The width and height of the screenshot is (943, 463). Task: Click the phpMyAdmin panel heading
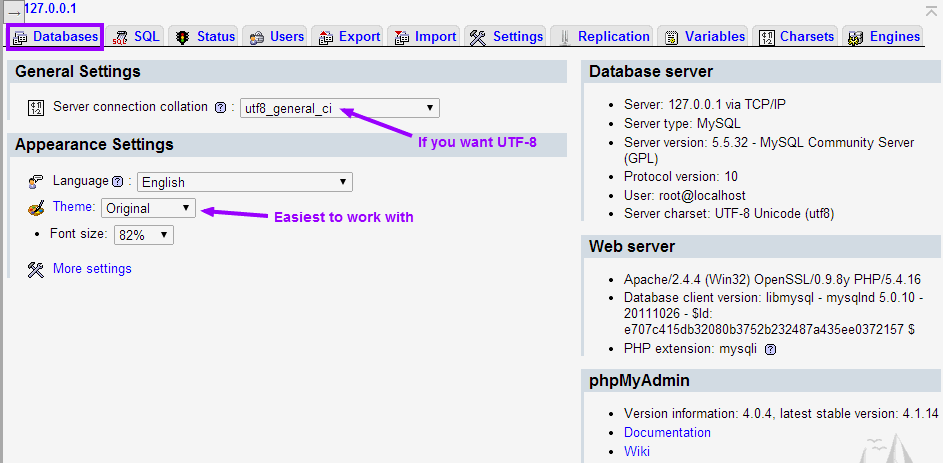click(x=639, y=381)
